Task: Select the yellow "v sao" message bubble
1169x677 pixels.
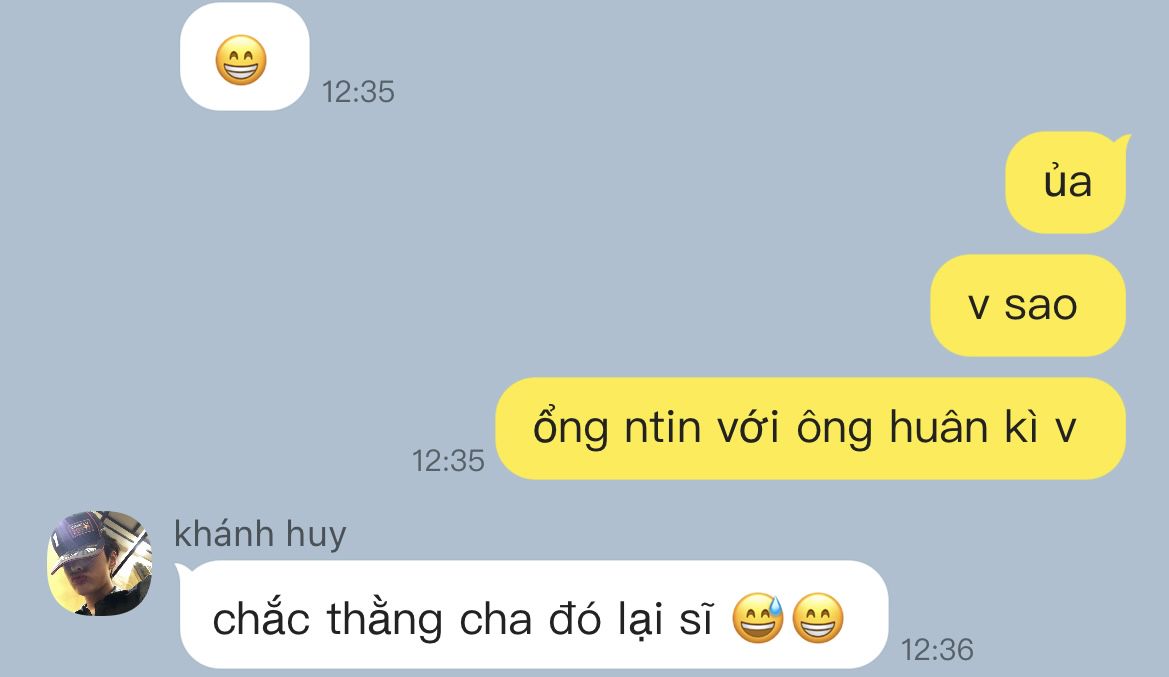Action: (x=1027, y=305)
